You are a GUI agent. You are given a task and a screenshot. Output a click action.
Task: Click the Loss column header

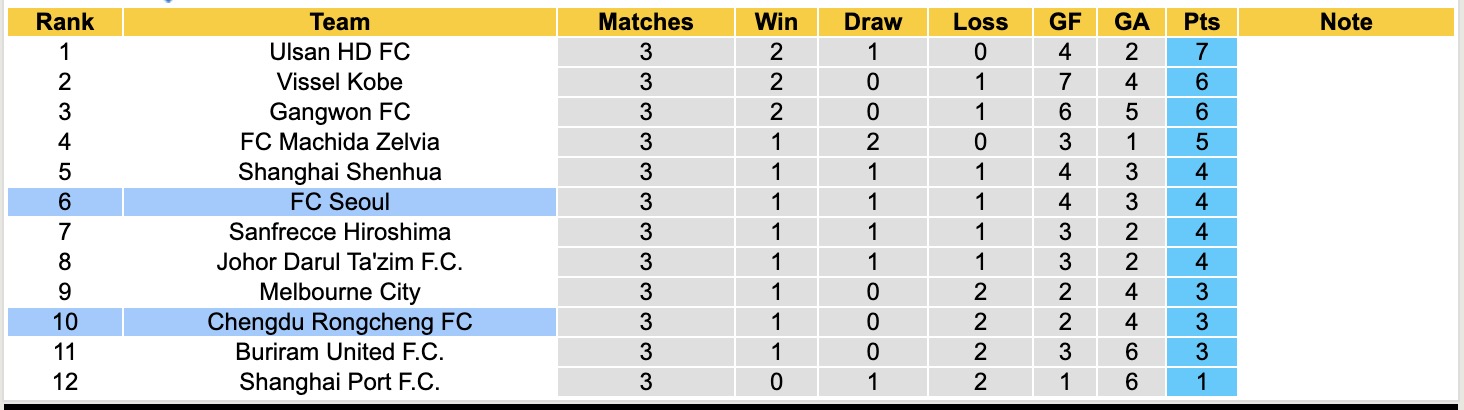[x=980, y=22]
